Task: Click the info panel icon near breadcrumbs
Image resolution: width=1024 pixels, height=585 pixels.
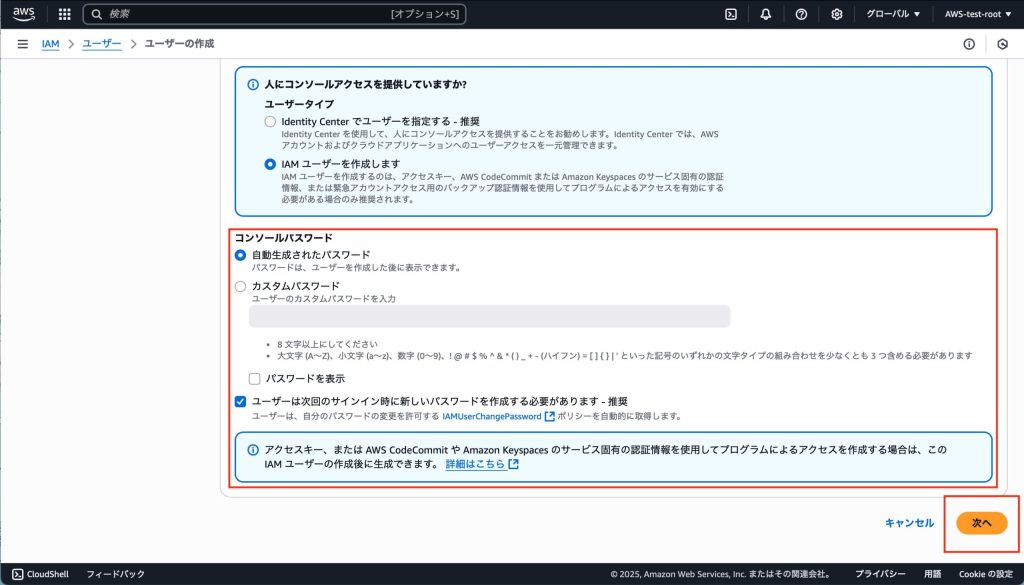Action: point(969,44)
